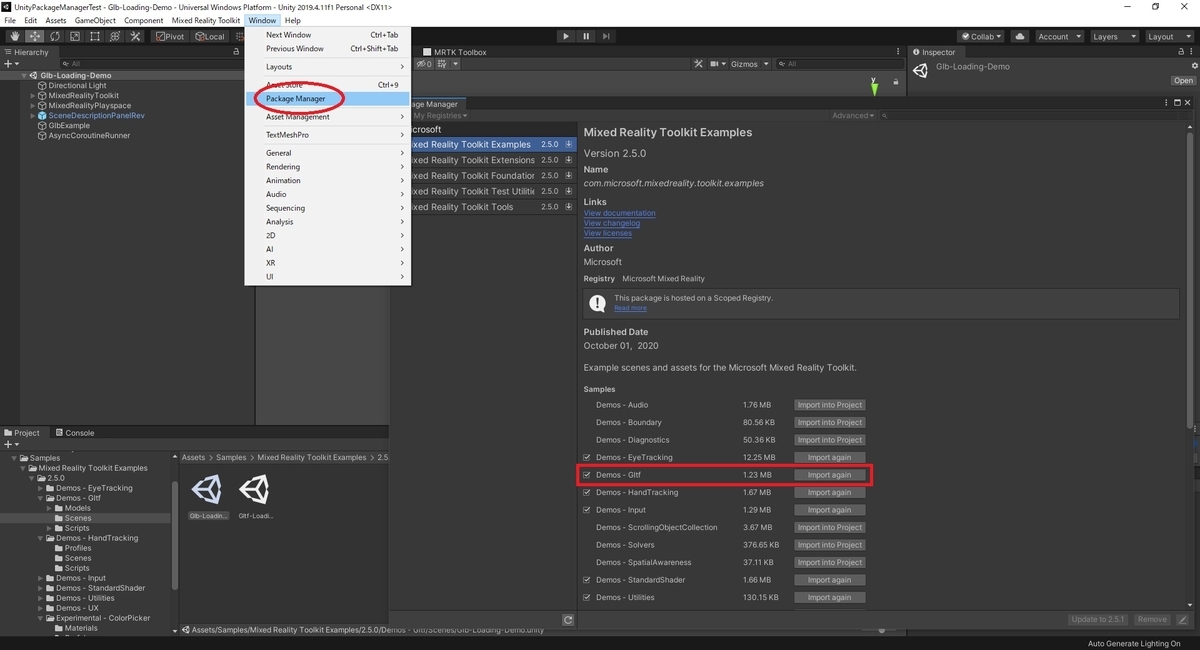Open the View changelog link
This screenshot has height=650, width=1200.
pos(612,223)
